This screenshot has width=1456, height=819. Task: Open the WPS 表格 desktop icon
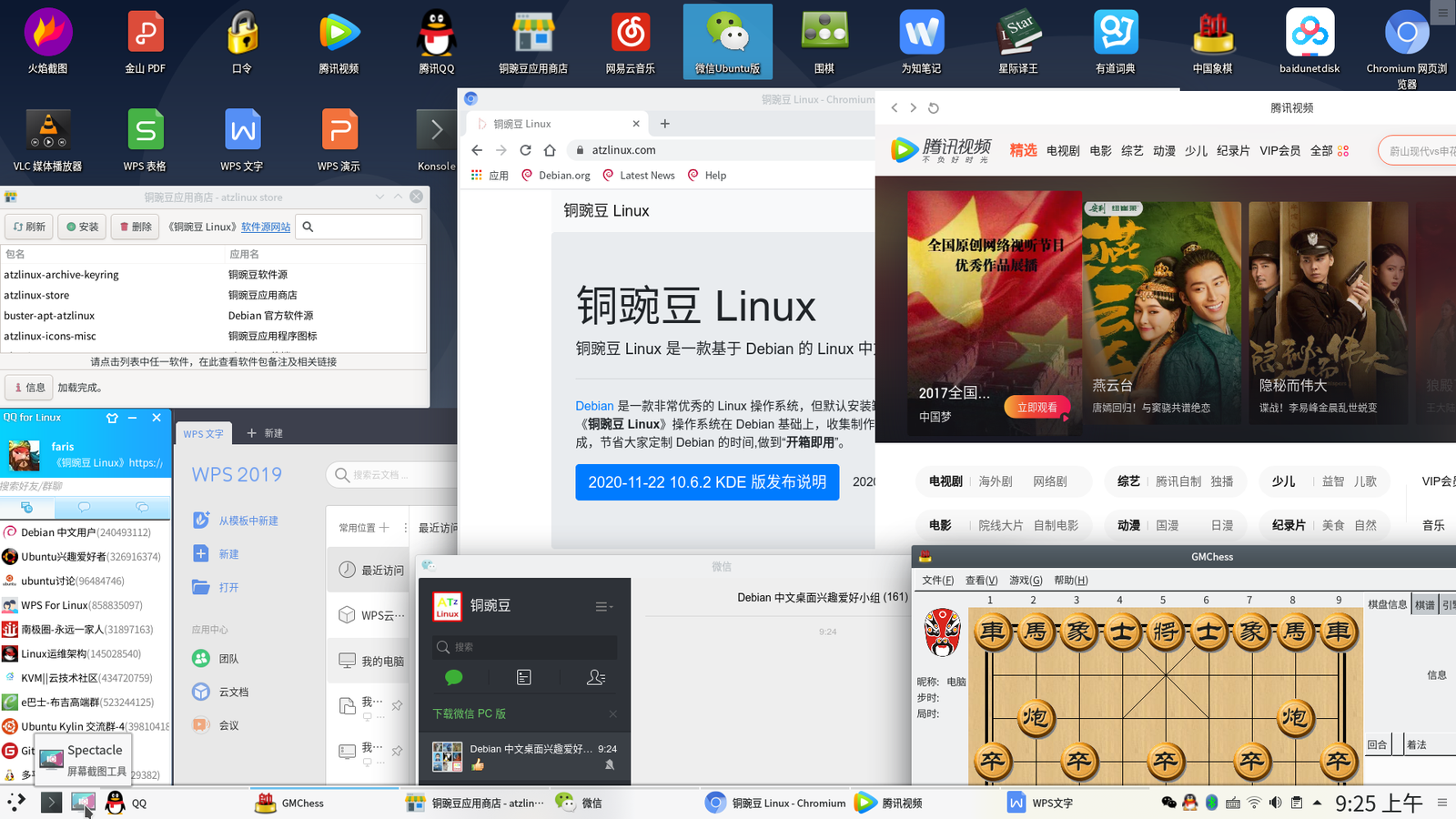[x=145, y=139]
